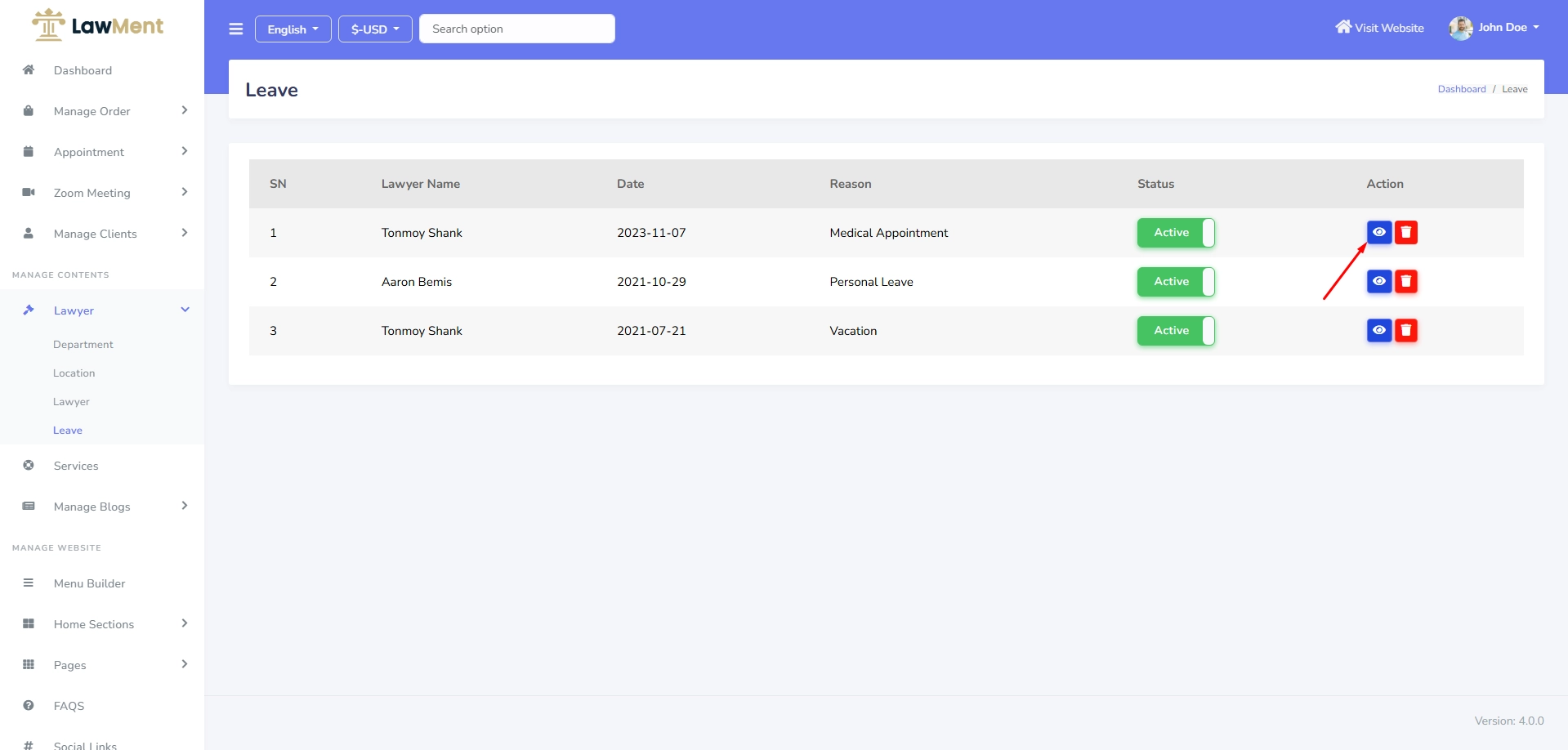Click the Visit Website home icon
Image resolution: width=1568 pixels, height=750 pixels.
click(x=1343, y=27)
